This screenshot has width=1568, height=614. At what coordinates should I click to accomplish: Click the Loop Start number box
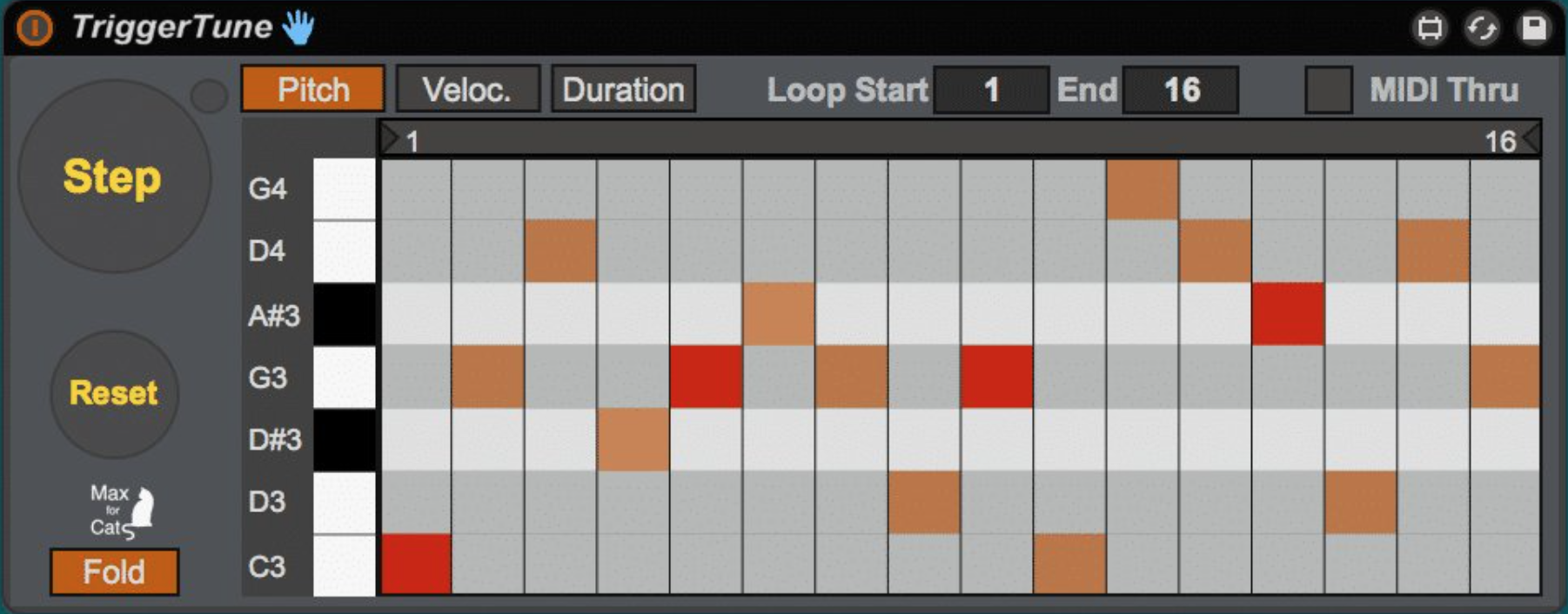click(991, 90)
